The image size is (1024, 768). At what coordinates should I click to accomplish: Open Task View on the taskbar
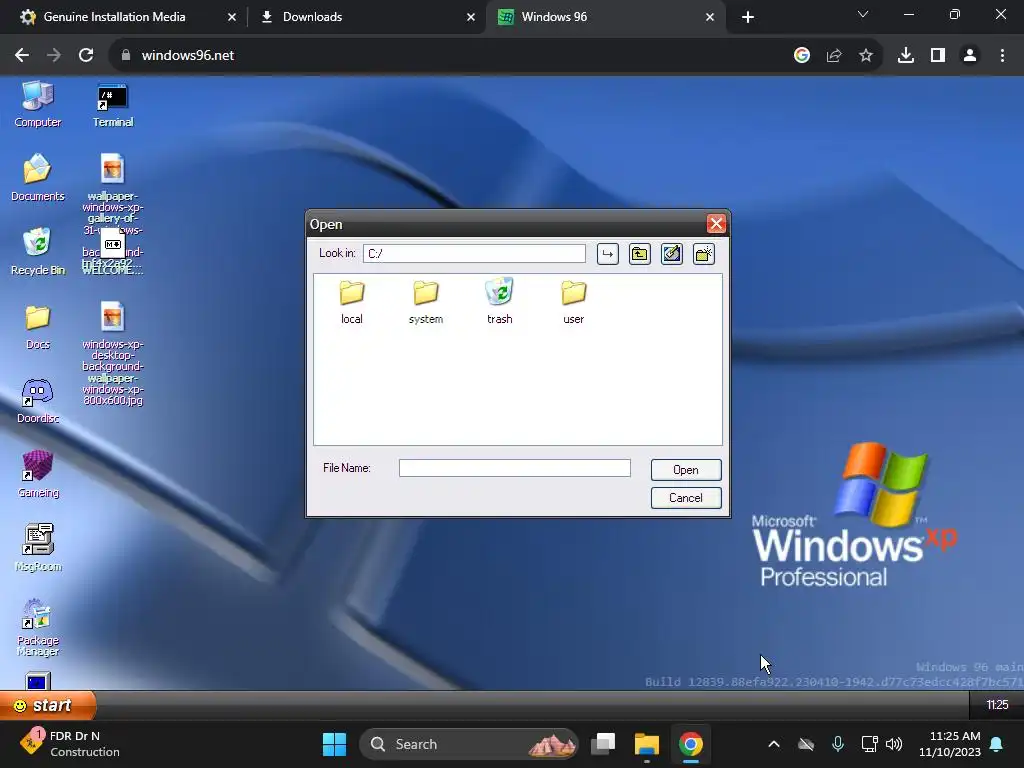pyautogui.click(x=603, y=744)
